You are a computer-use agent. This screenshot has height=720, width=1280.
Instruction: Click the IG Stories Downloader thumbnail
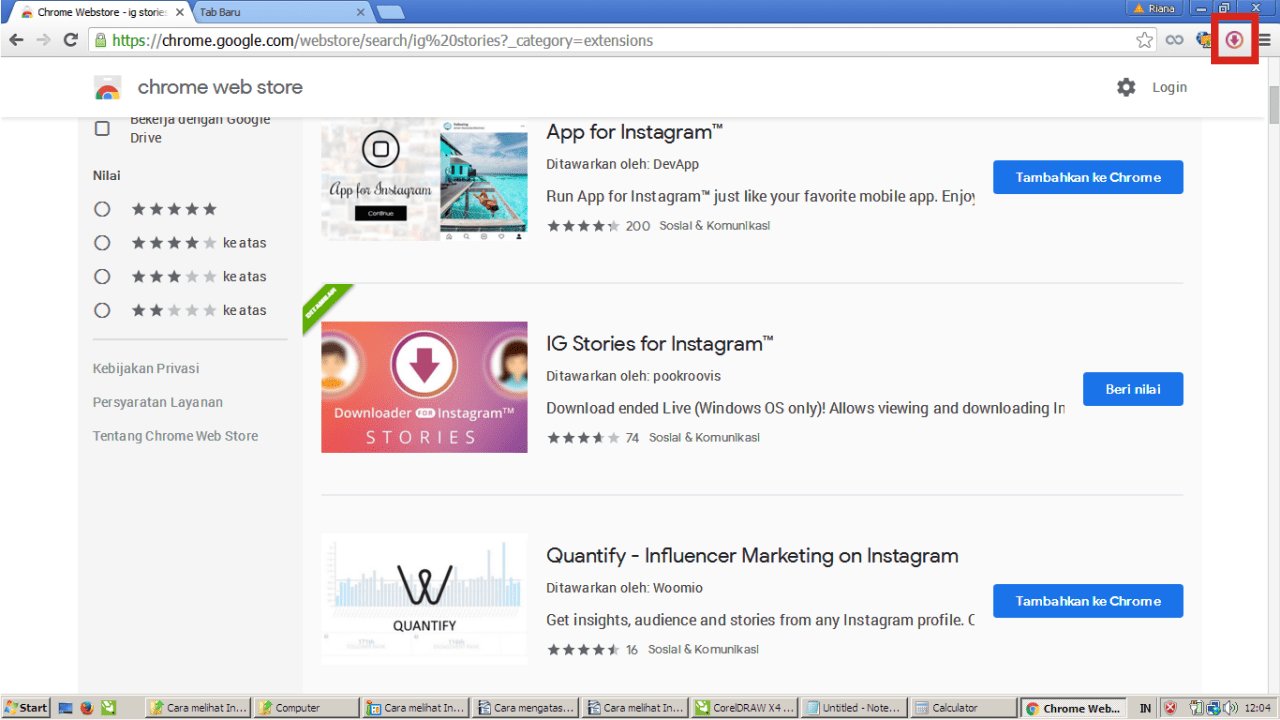(x=424, y=387)
